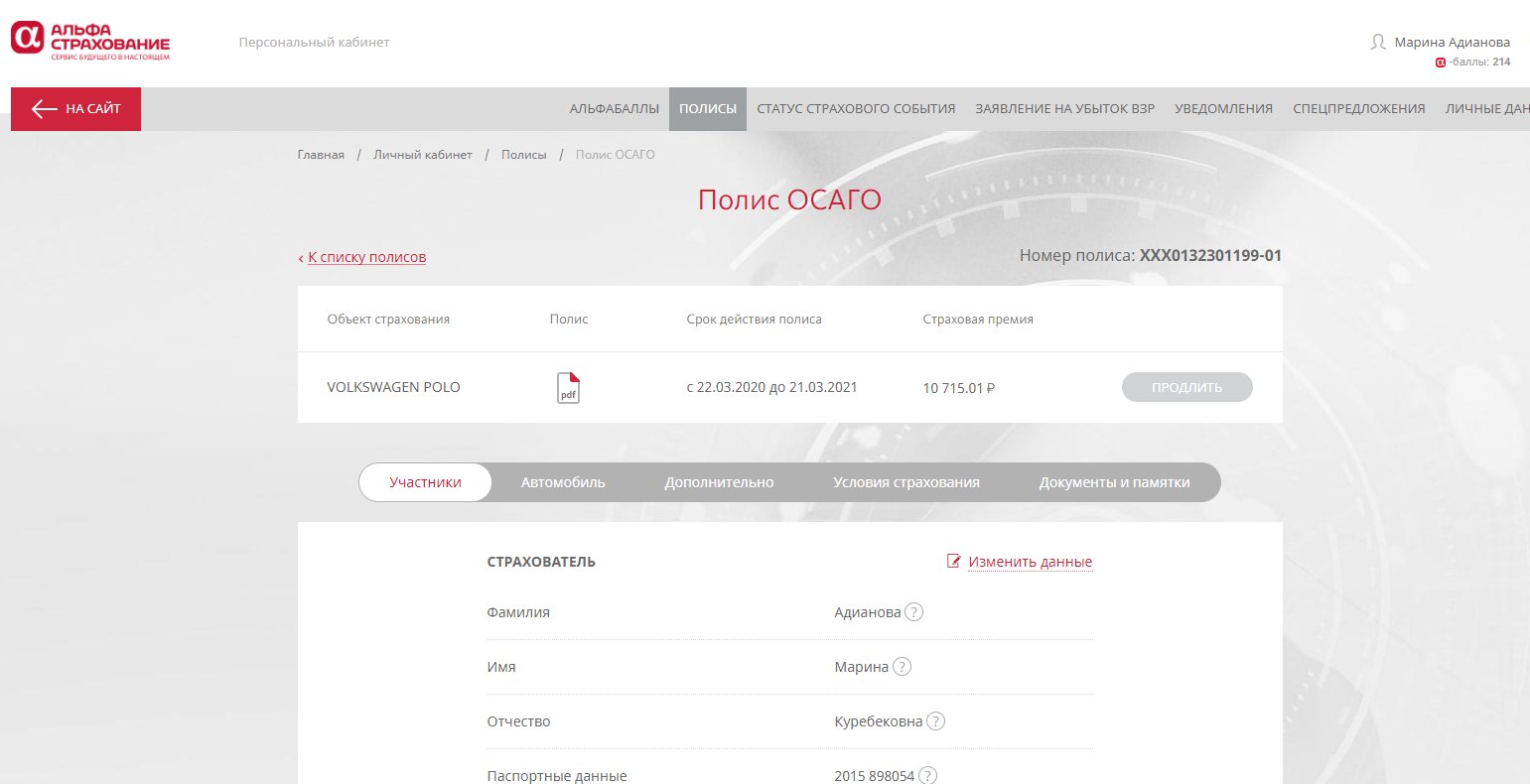Click the passport value 2015 898054

click(x=874, y=776)
